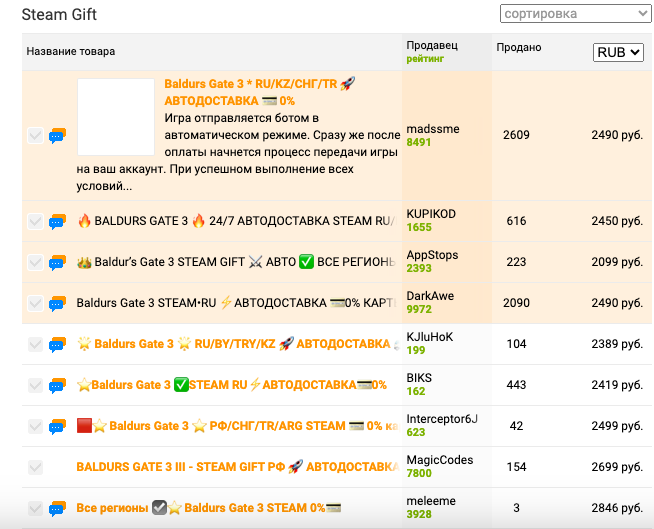Open the seller profile for madssme
The height and width of the screenshot is (529, 654).
click(432, 129)
